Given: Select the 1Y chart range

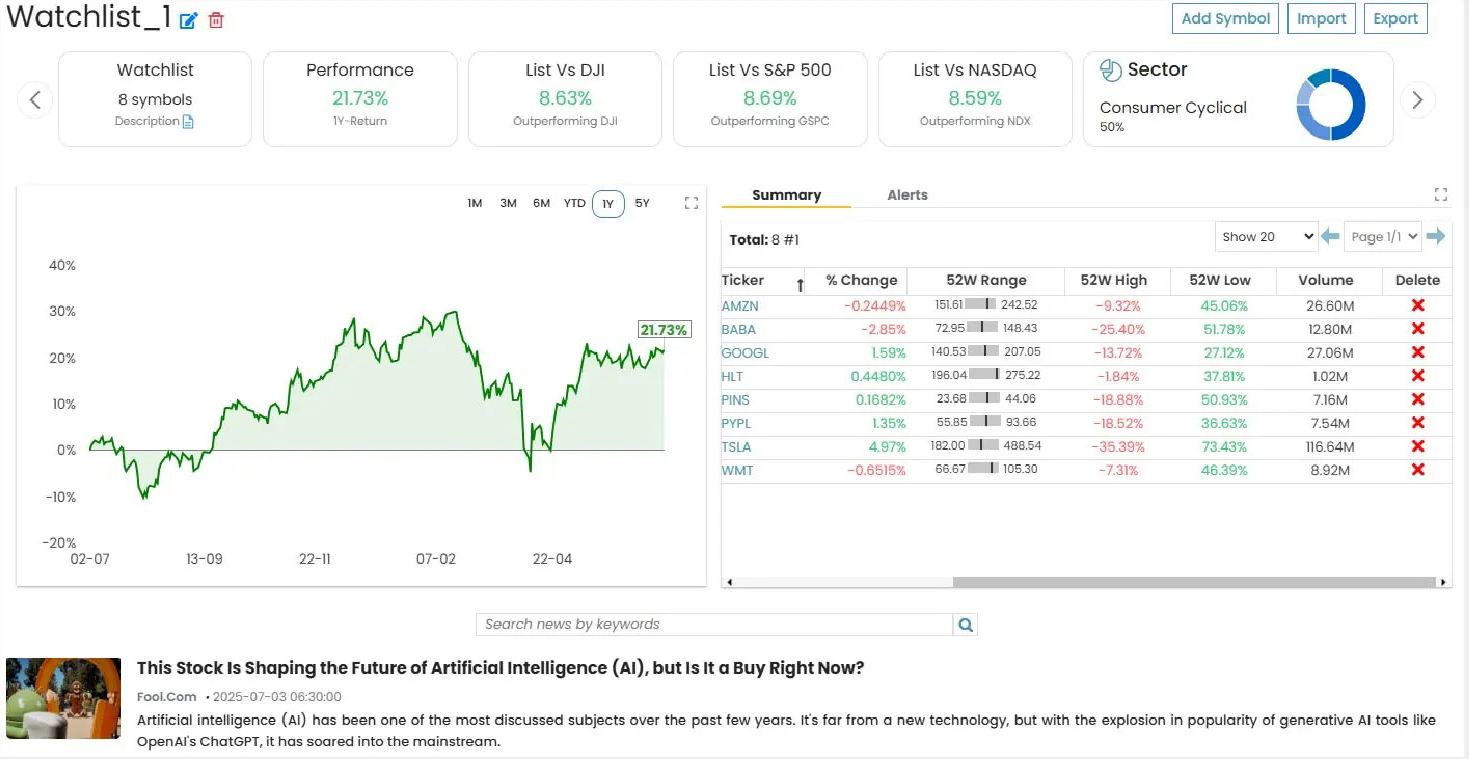Looking at the screenshot, I should (x=608, y=204).
